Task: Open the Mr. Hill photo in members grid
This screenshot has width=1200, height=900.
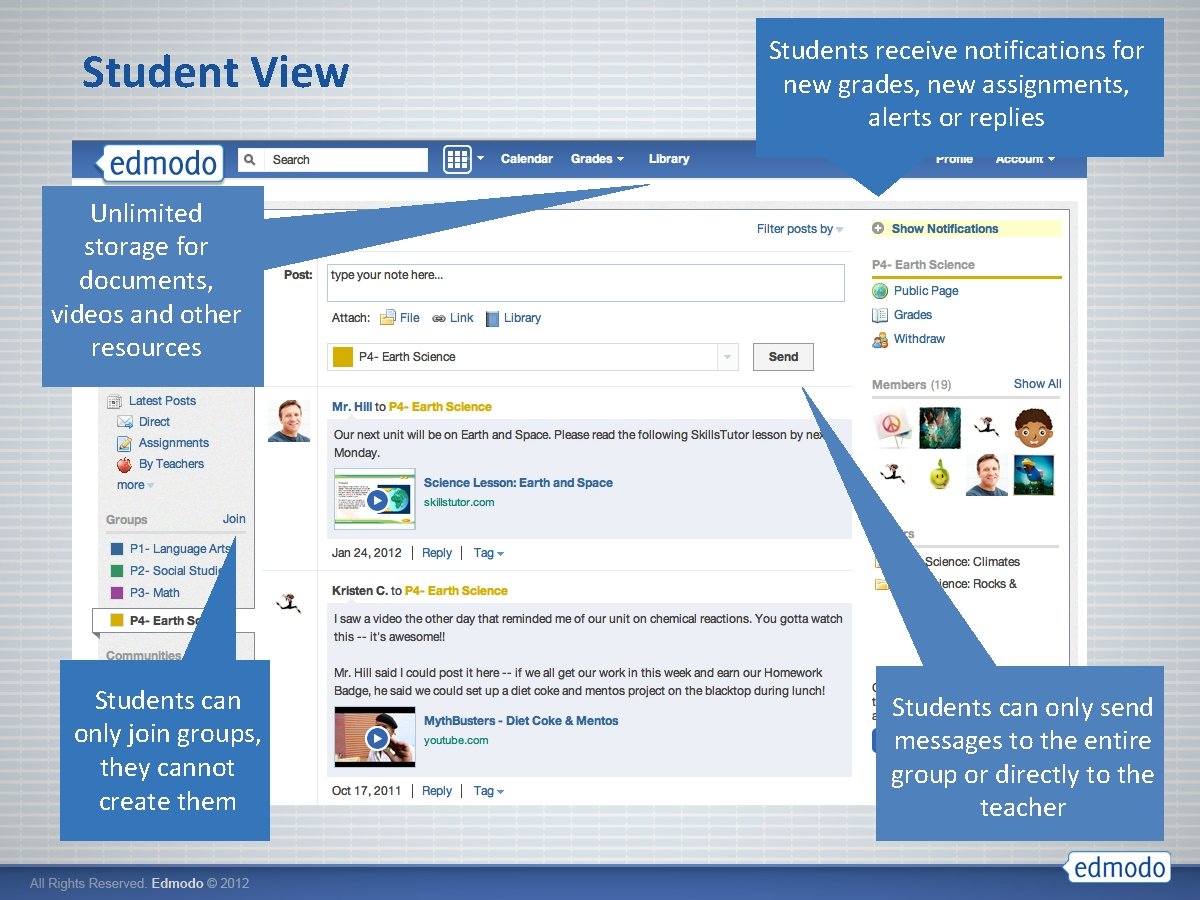Action: tap(987, 475)
